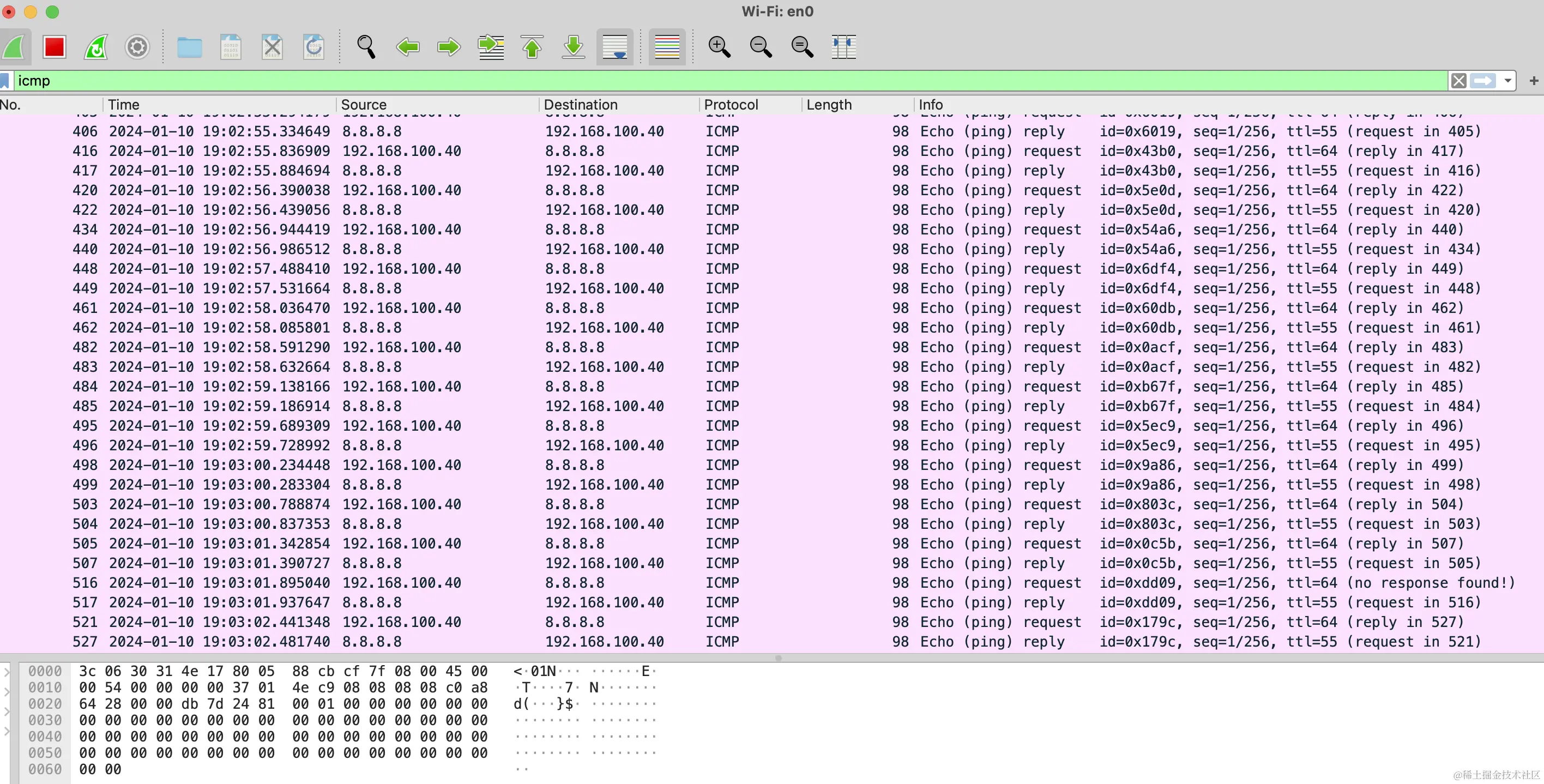Expand the second byte-pane tree arrow
This screenshot has width=1544, height=784.
(7, 692)
